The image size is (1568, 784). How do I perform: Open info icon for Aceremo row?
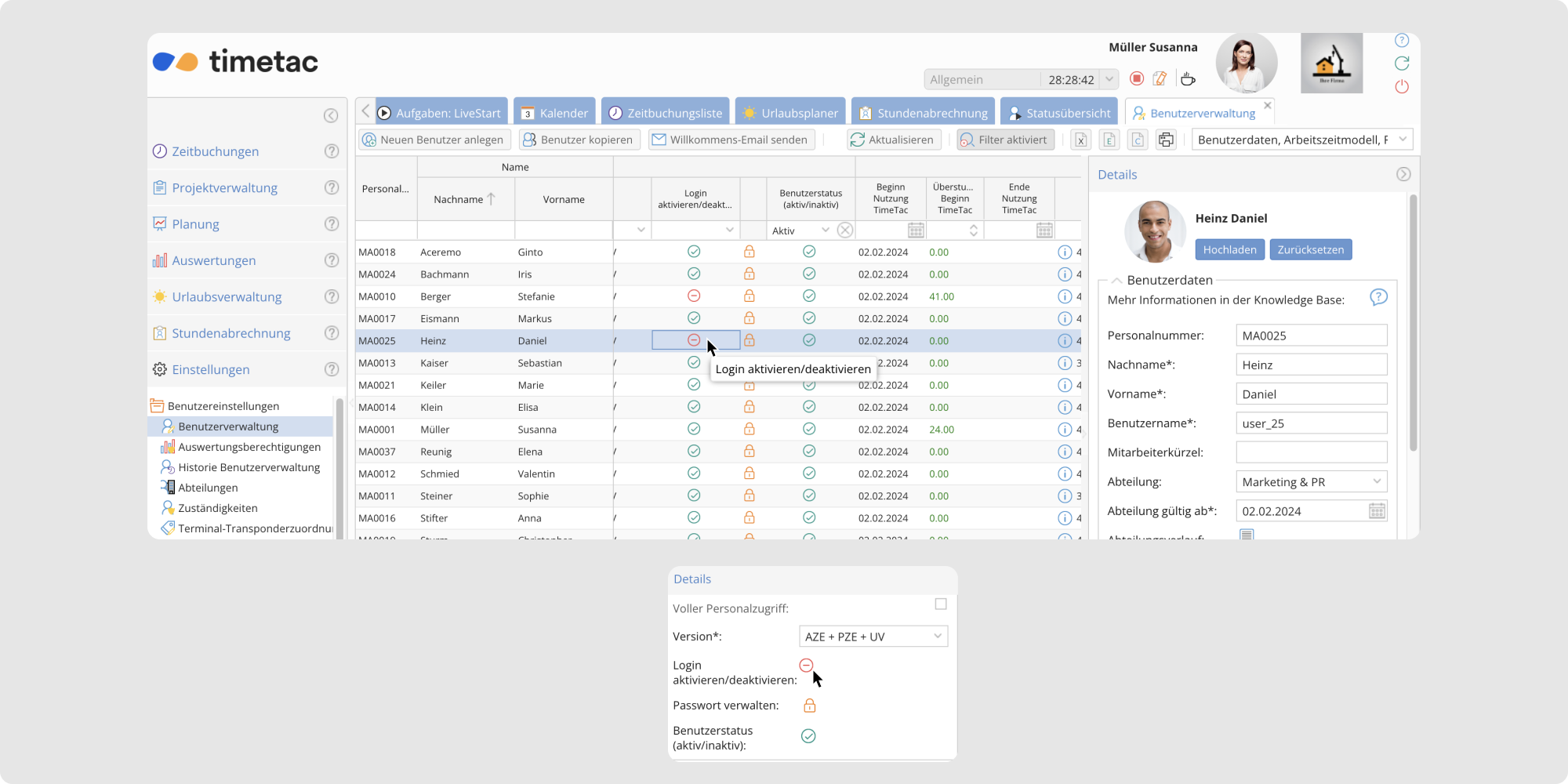pos(1064,252)
